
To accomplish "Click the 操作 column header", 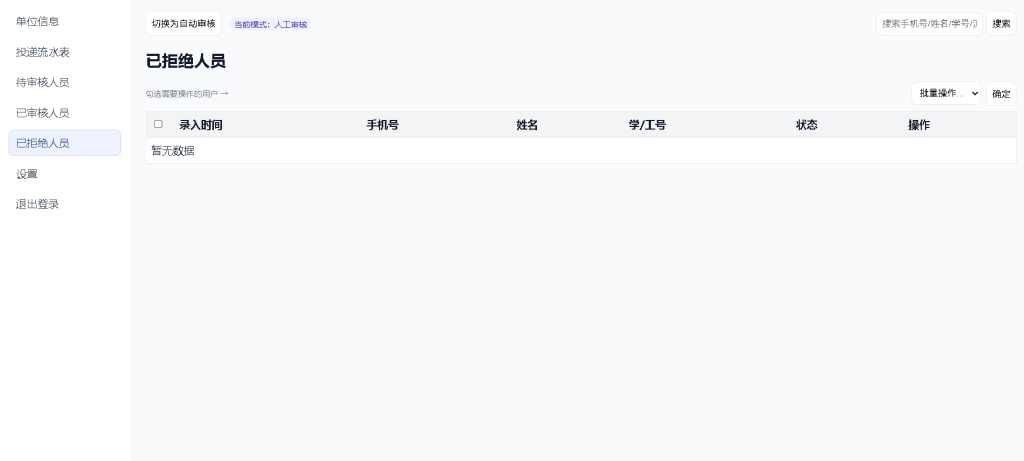I will (x=918, y=125).
